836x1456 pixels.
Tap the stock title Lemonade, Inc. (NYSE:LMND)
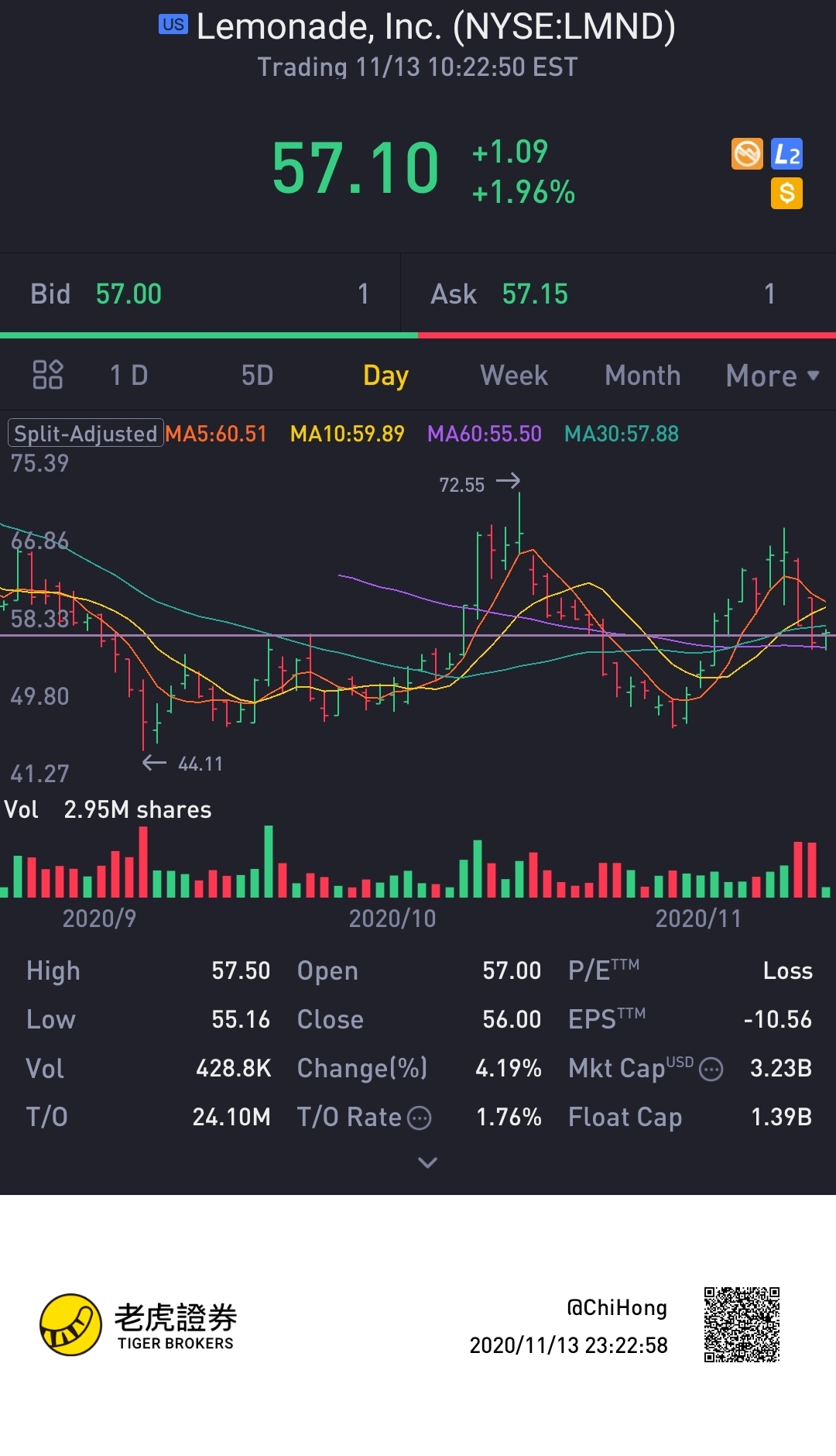pyautogui.click(x=436, y=26)
